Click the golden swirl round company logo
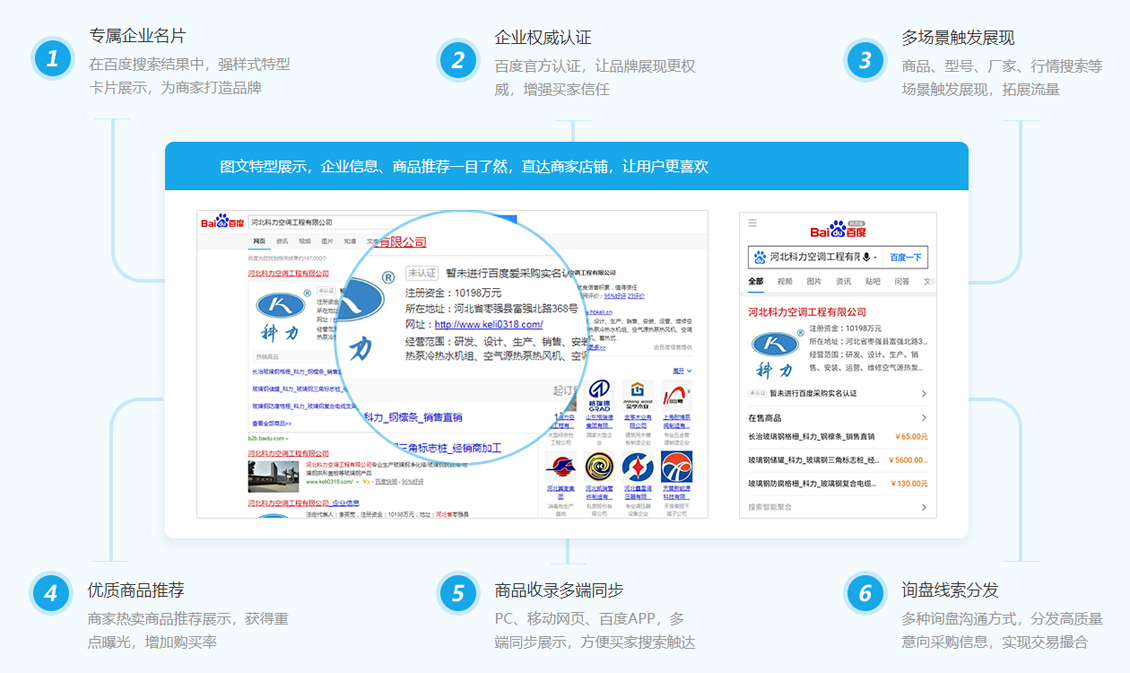Screen dimensions: 1130x673 599,467
